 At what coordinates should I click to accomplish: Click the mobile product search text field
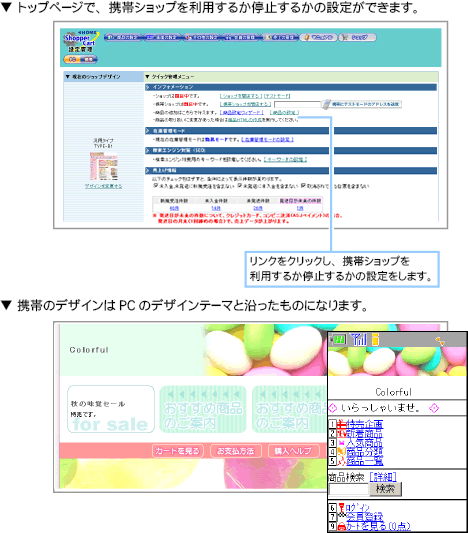pos(348,490)
